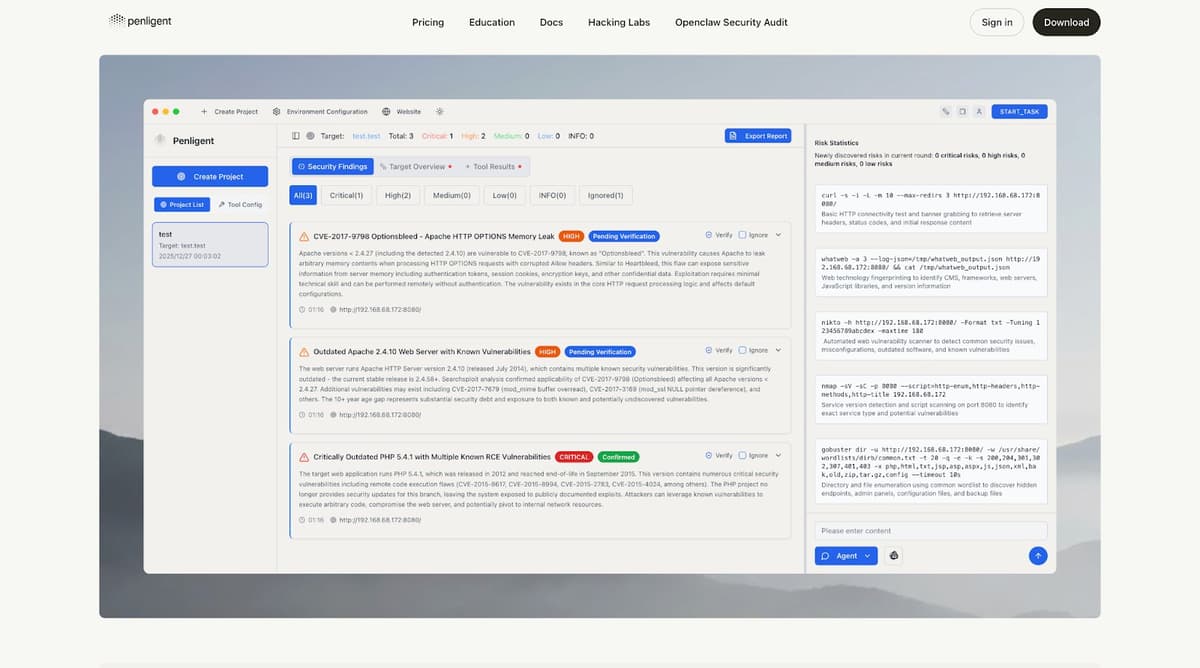
Task: Filter findings by High(2)
Action: tap(398, 196)
